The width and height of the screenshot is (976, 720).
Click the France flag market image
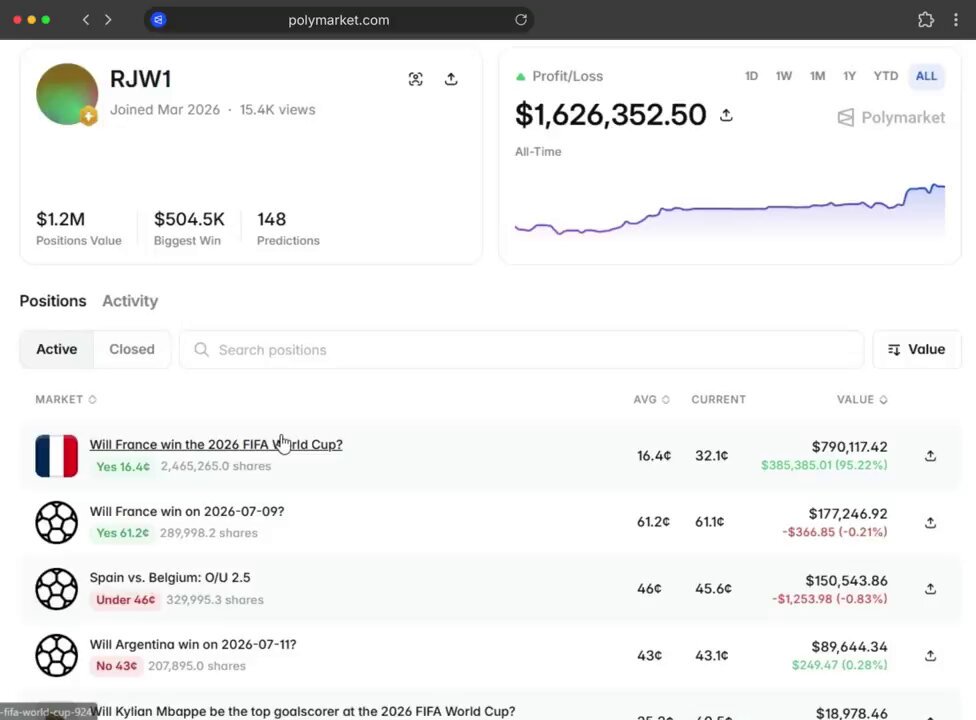[57, 456]
